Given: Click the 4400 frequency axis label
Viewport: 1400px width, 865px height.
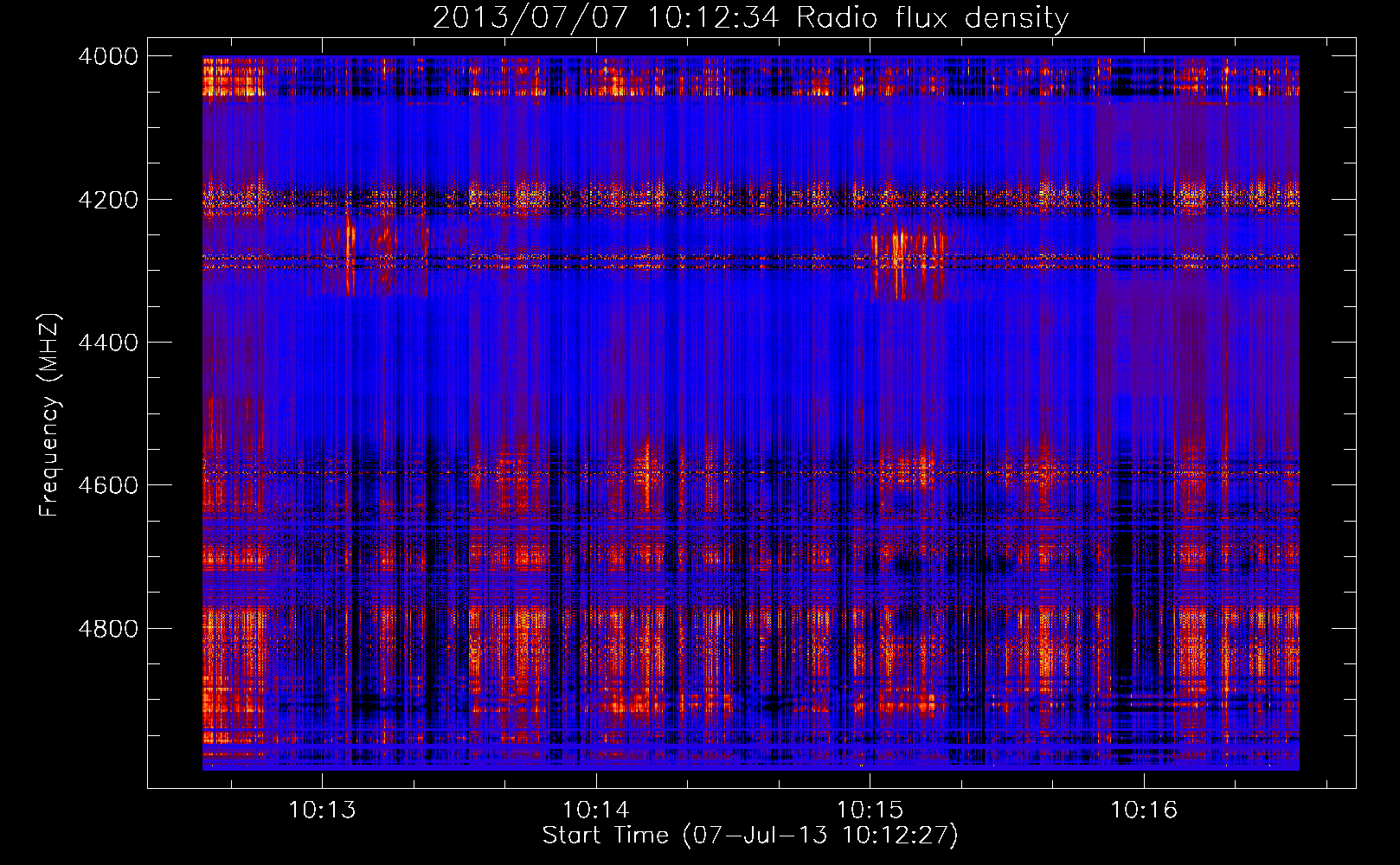Looking at the screenshot, I should (x=108, y=343).
